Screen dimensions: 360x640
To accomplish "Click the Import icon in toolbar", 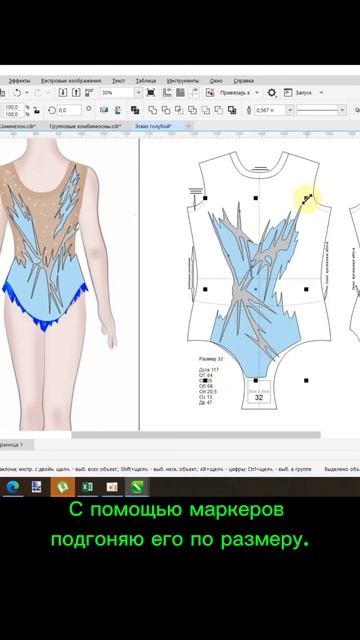I will pos(63,93).
